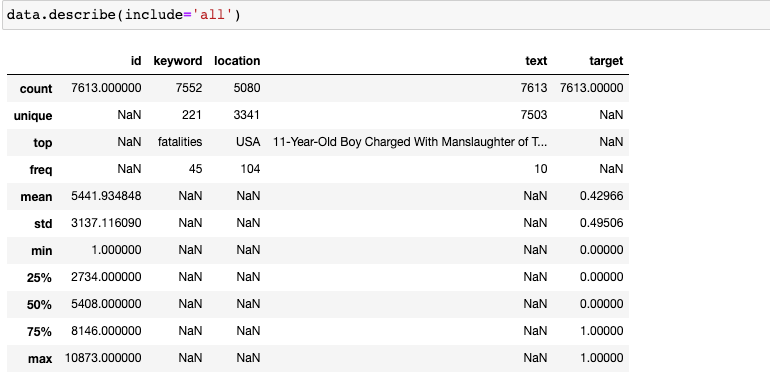Image resolution: width=770 pixels, height=378 pixels.
Task: Select the 'keyword' column header
Action: coord(178,61)
